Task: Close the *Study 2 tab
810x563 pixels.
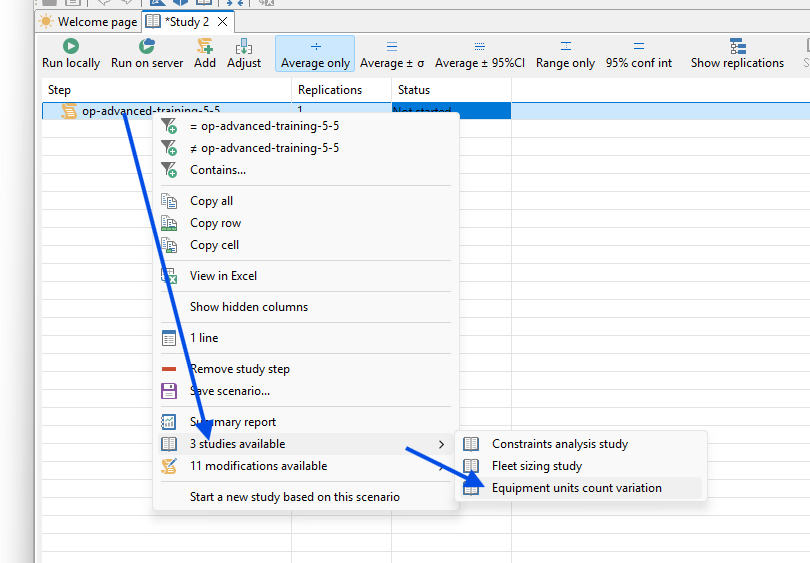Action: [223, 22]
